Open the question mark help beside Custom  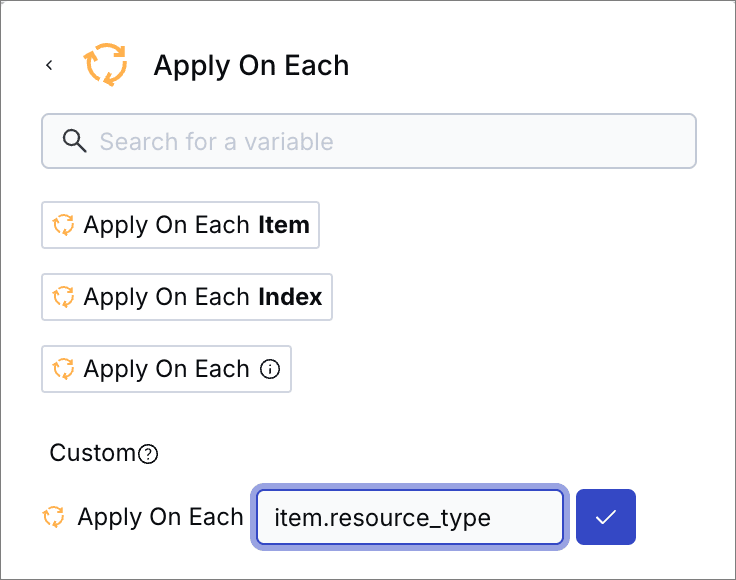click(x=148, y=454)
